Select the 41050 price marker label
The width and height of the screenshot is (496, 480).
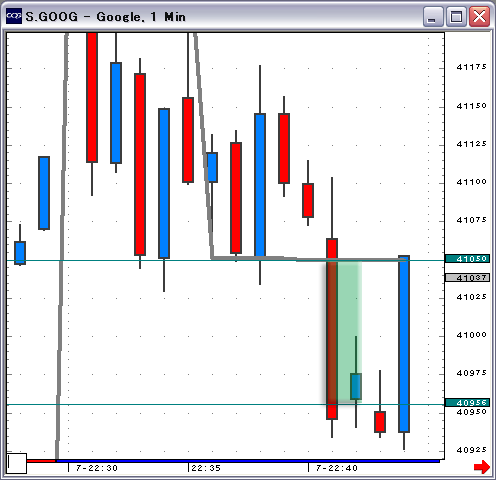pos(467,259)
